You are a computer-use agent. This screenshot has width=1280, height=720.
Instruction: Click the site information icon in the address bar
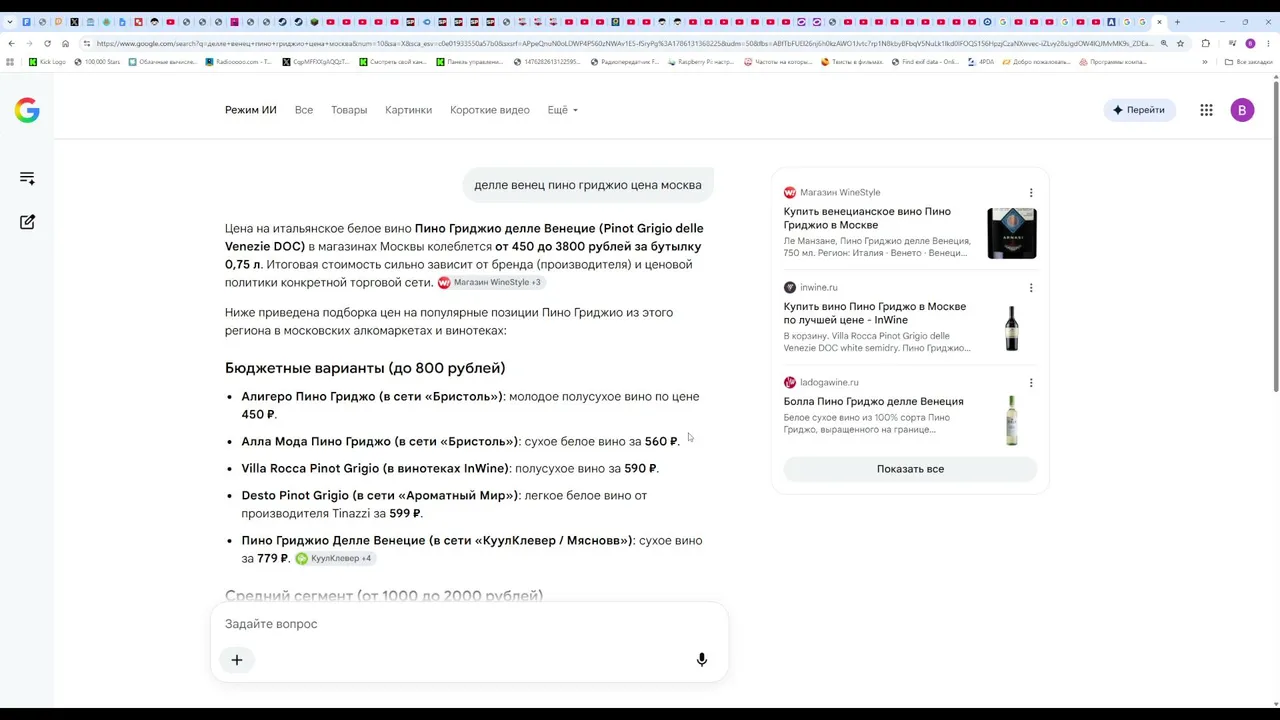coord(87,43)
